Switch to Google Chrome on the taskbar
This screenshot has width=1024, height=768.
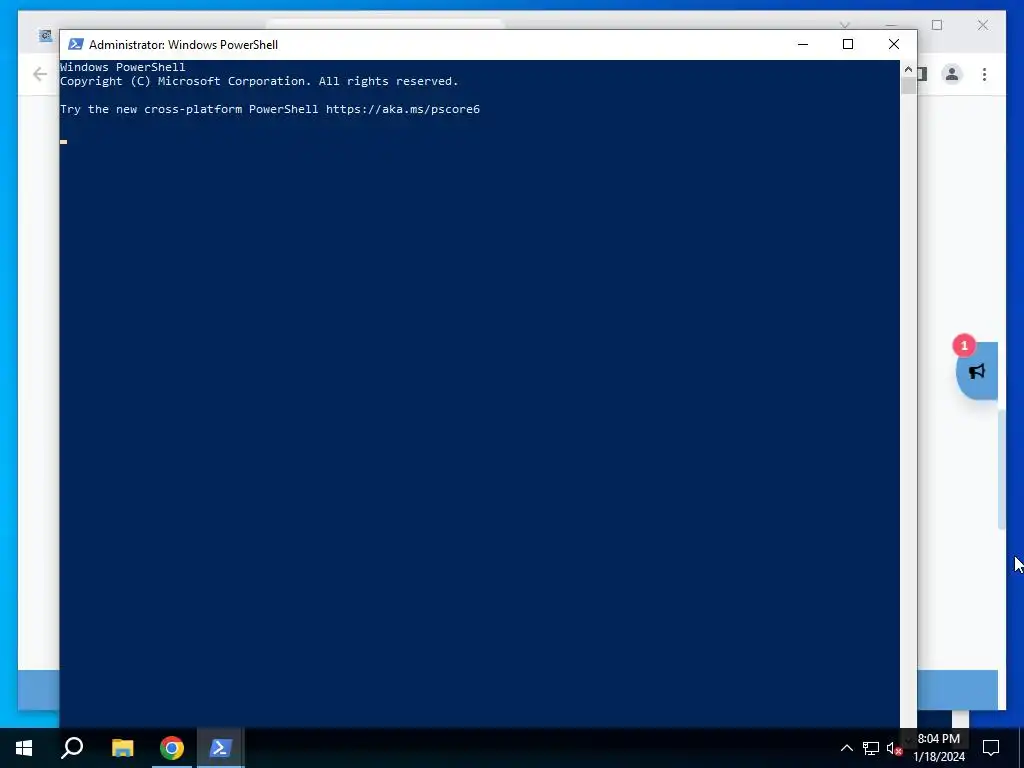coord(172,748)
